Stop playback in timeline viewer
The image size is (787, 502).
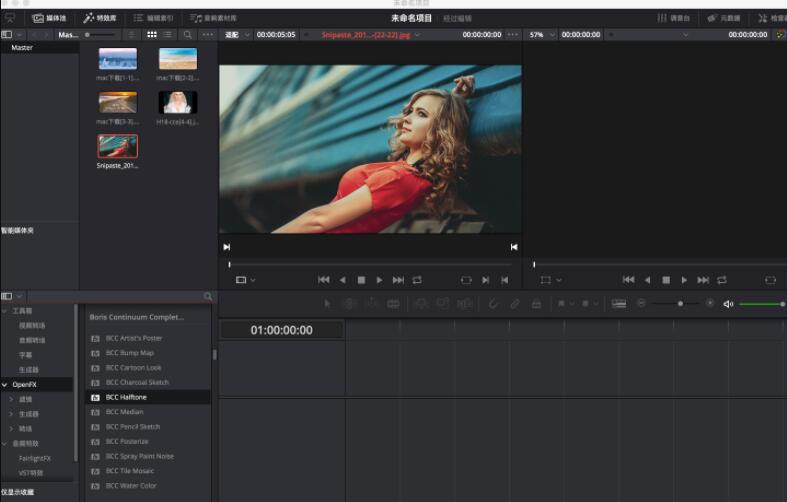pyautogui.click(x=666, y=280)
